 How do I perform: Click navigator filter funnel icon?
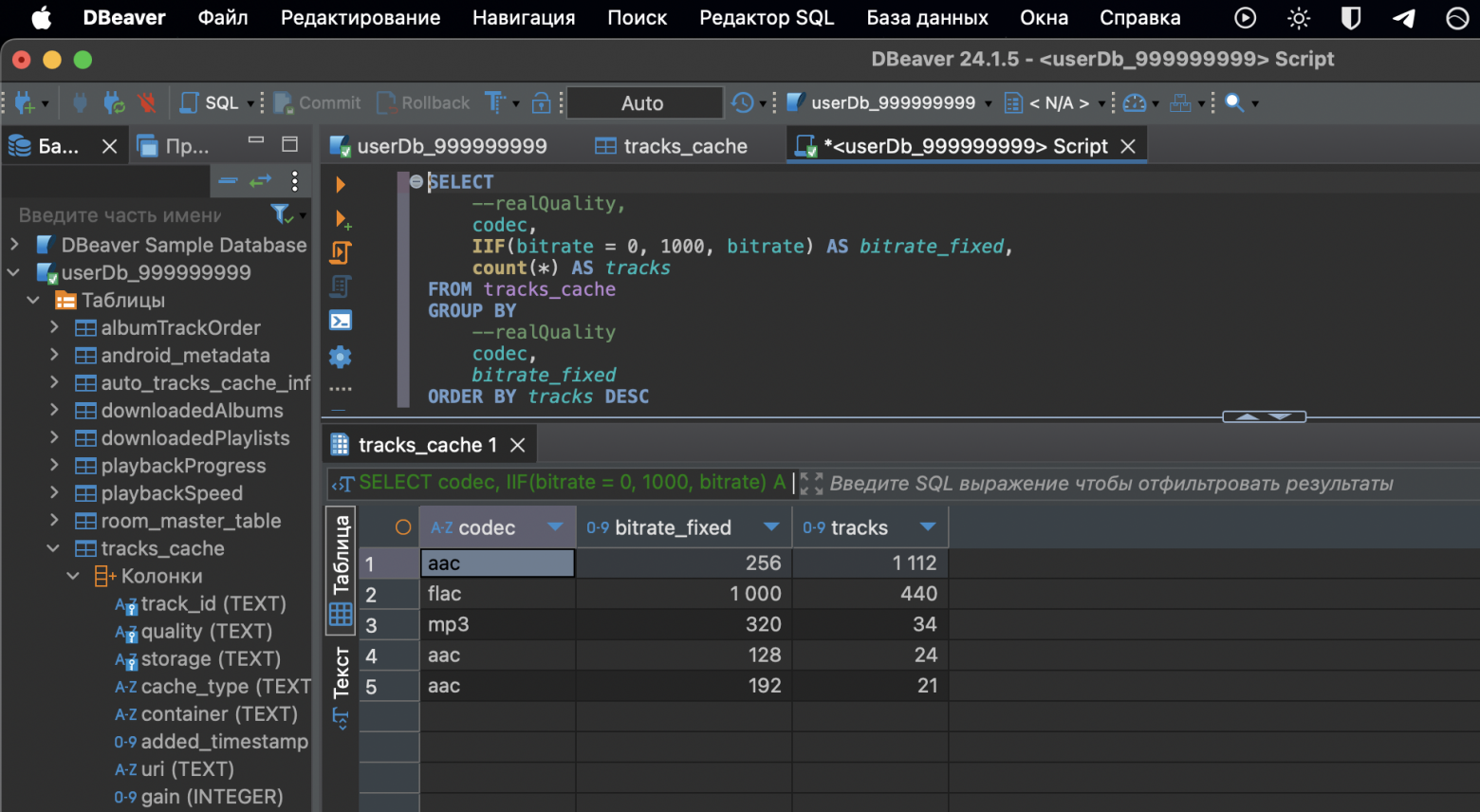click(x=281, y=213)
